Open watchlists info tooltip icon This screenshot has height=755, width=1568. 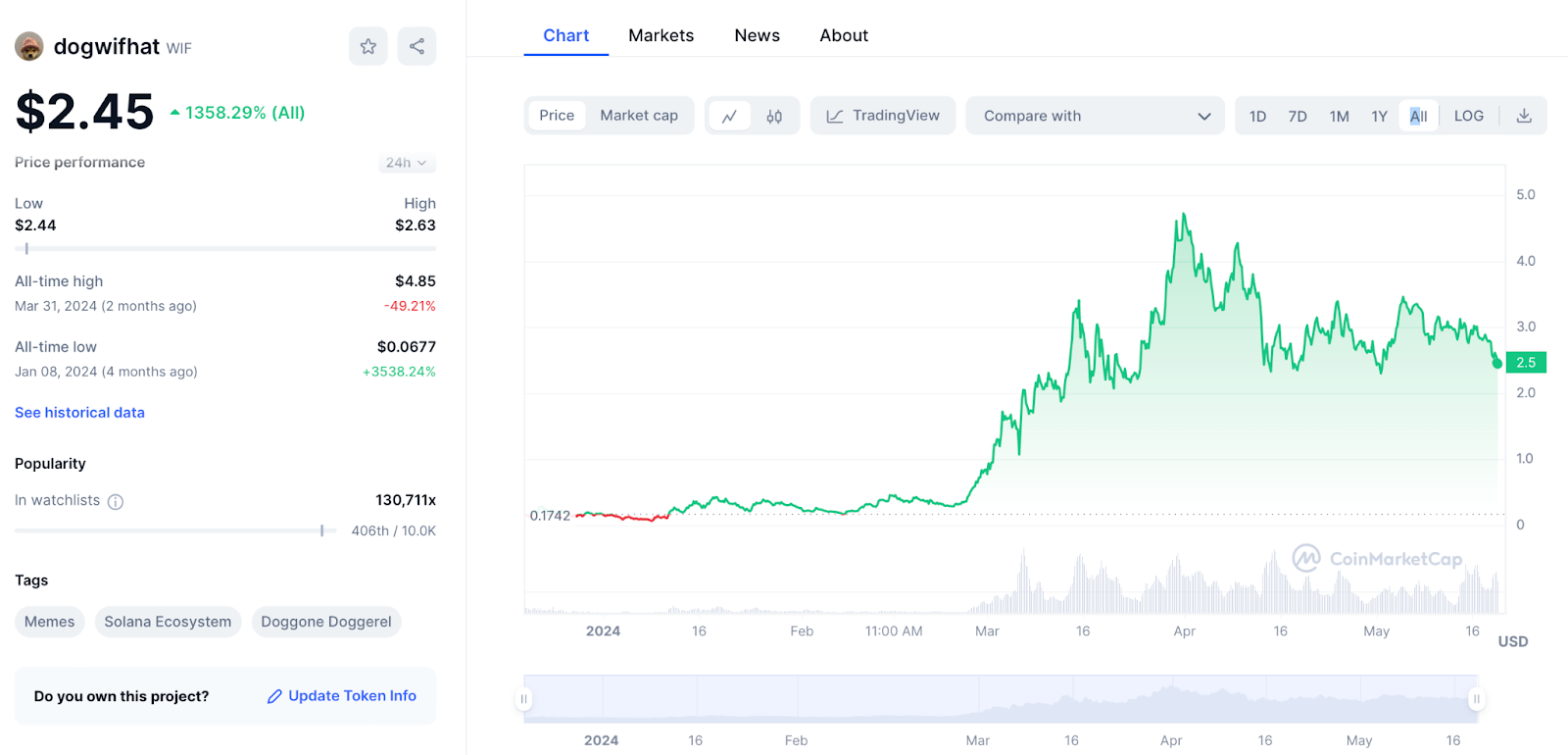[116, 502]
